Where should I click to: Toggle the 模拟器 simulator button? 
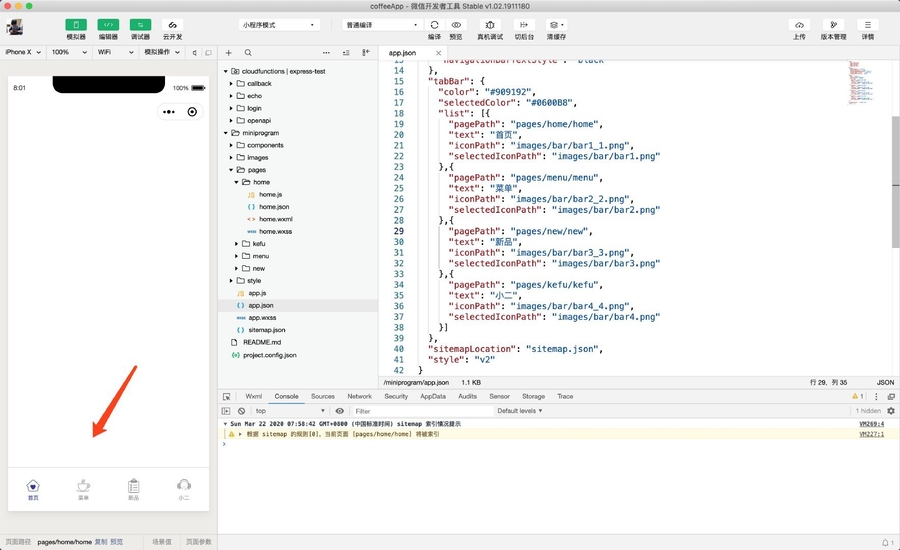click(76, 25)
